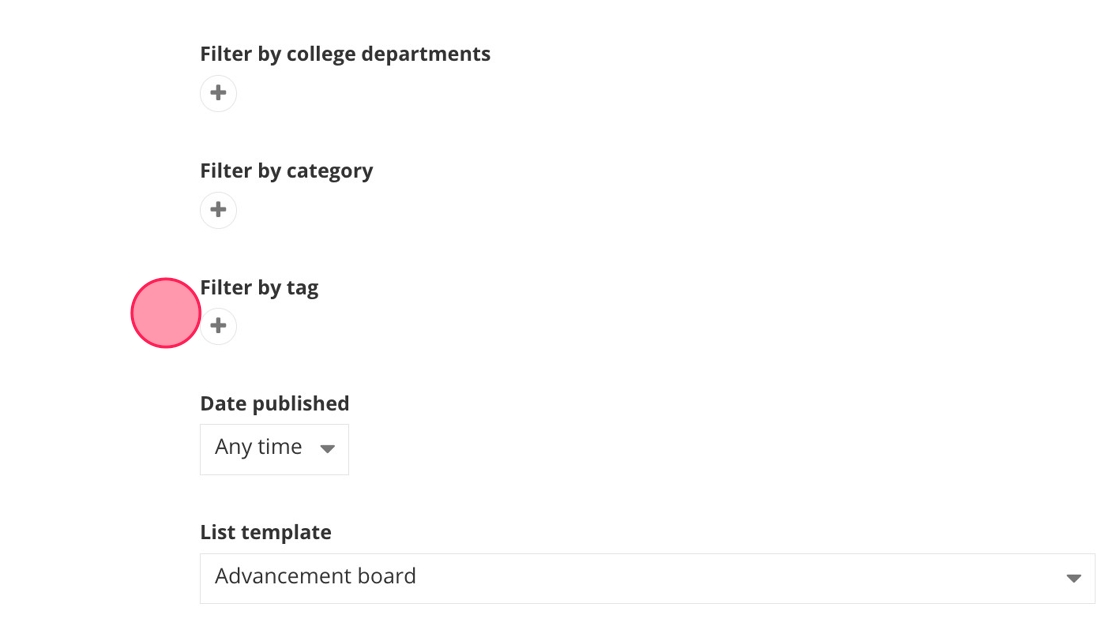Image resolution: width=1120 pixels, height=626 pixels.
Task: Expand the List template dropdown
Action: pos(647,578)
